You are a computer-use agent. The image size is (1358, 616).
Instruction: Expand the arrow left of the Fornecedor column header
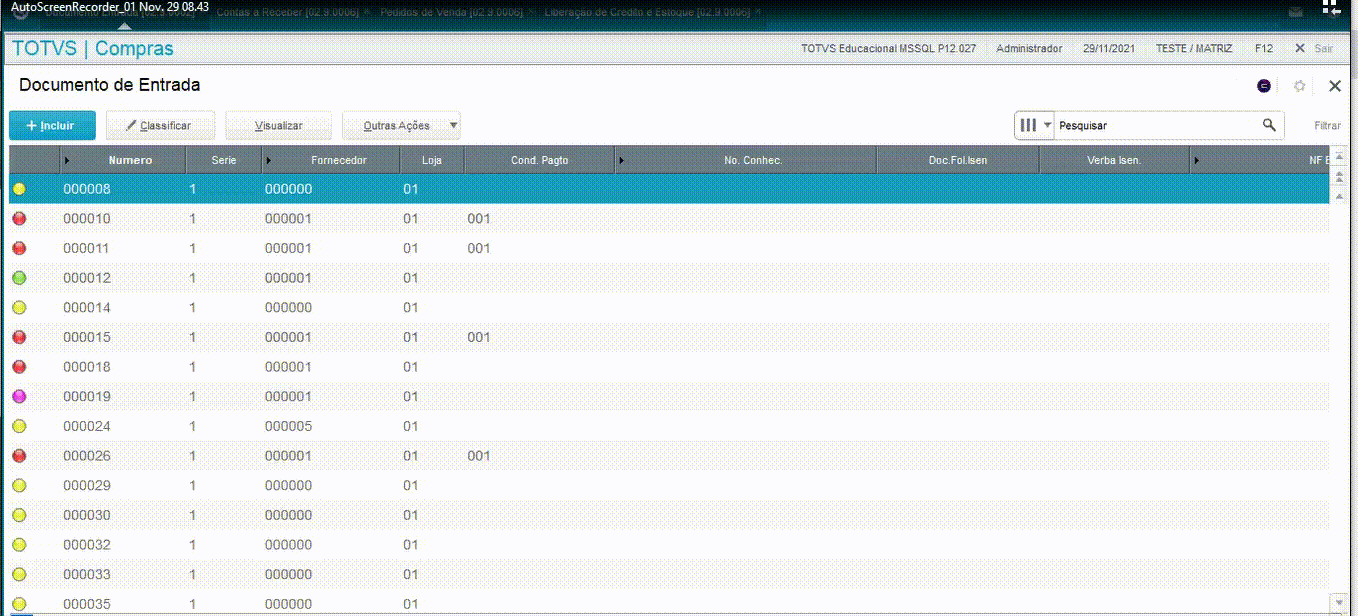coord(269,160)
